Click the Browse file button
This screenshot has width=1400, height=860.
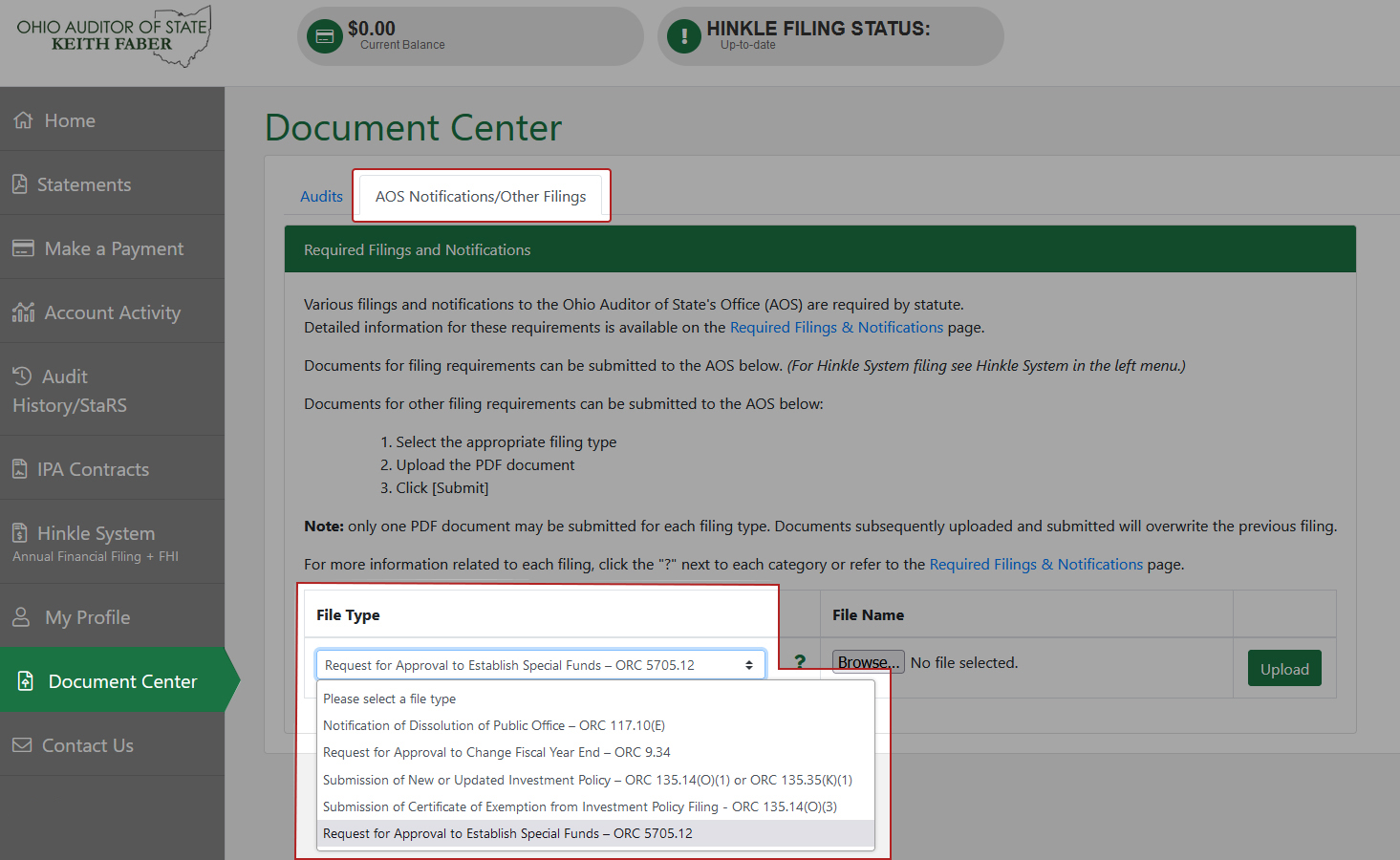(868, 663)
